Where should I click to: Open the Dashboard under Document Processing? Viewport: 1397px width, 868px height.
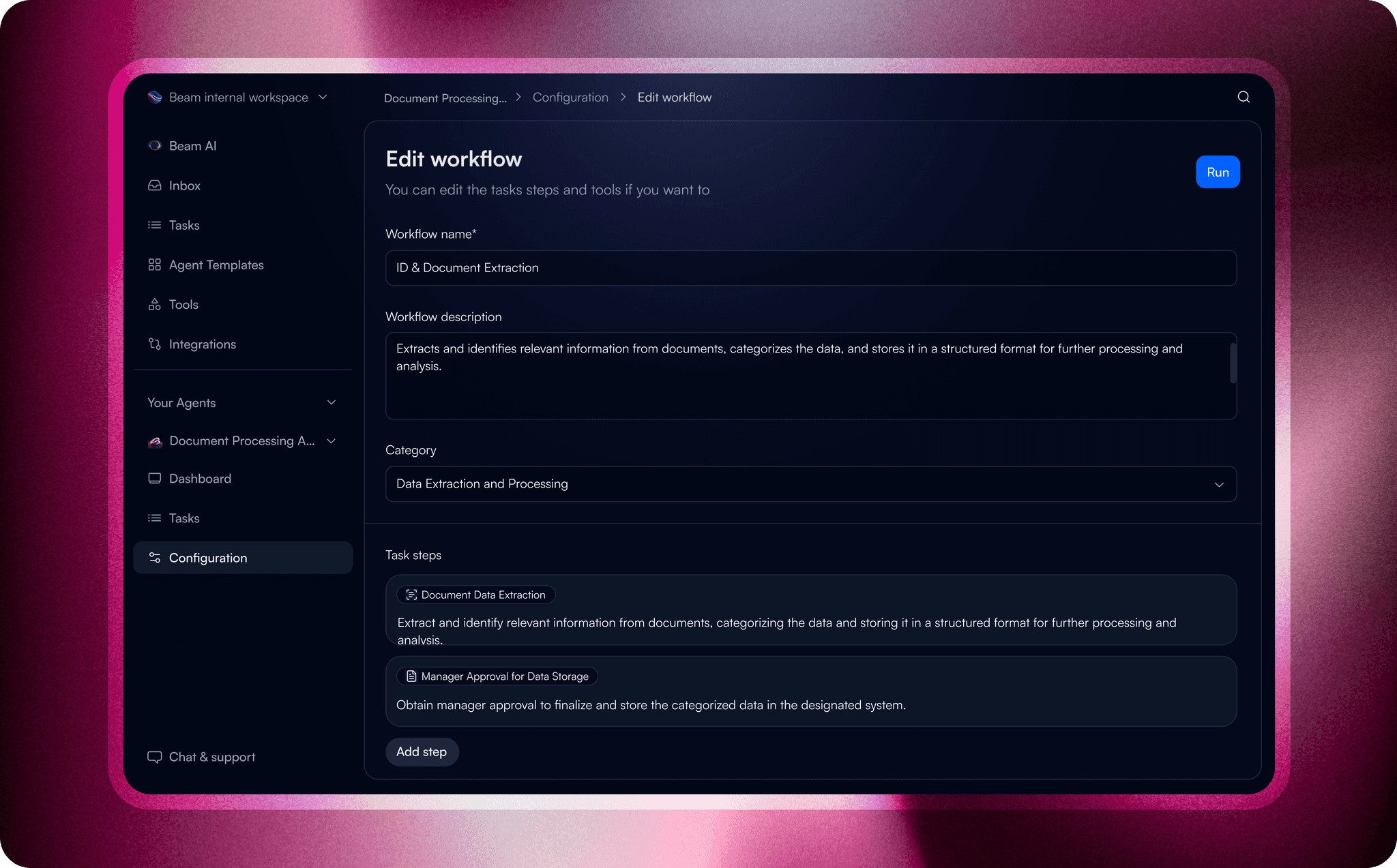click(x=200, y=478)
